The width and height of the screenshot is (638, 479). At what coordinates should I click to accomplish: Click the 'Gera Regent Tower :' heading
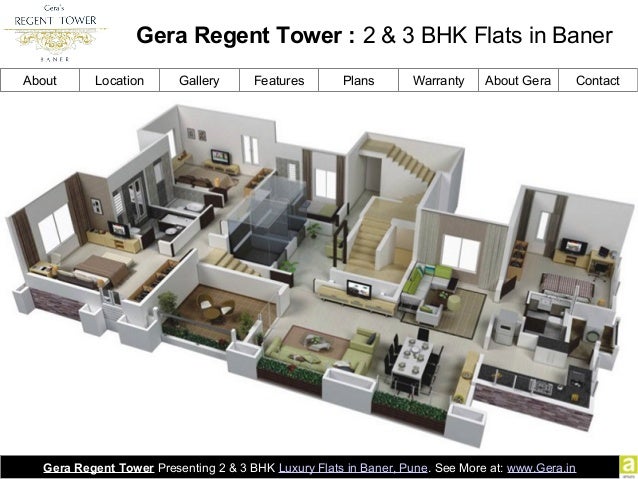(246, 35)
